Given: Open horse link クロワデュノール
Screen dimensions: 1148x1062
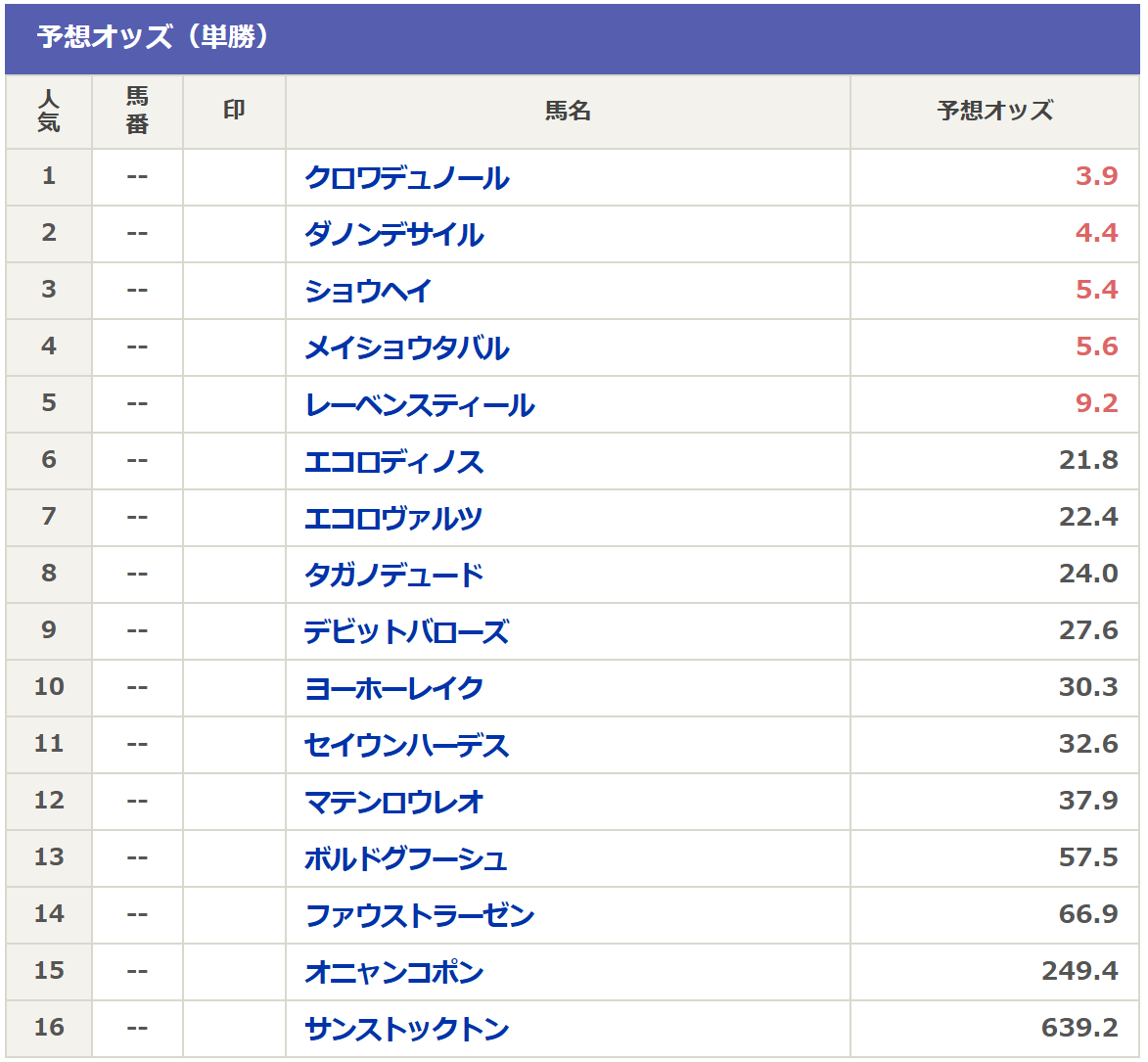Looking at the screenshot, I should coord(406,177).
